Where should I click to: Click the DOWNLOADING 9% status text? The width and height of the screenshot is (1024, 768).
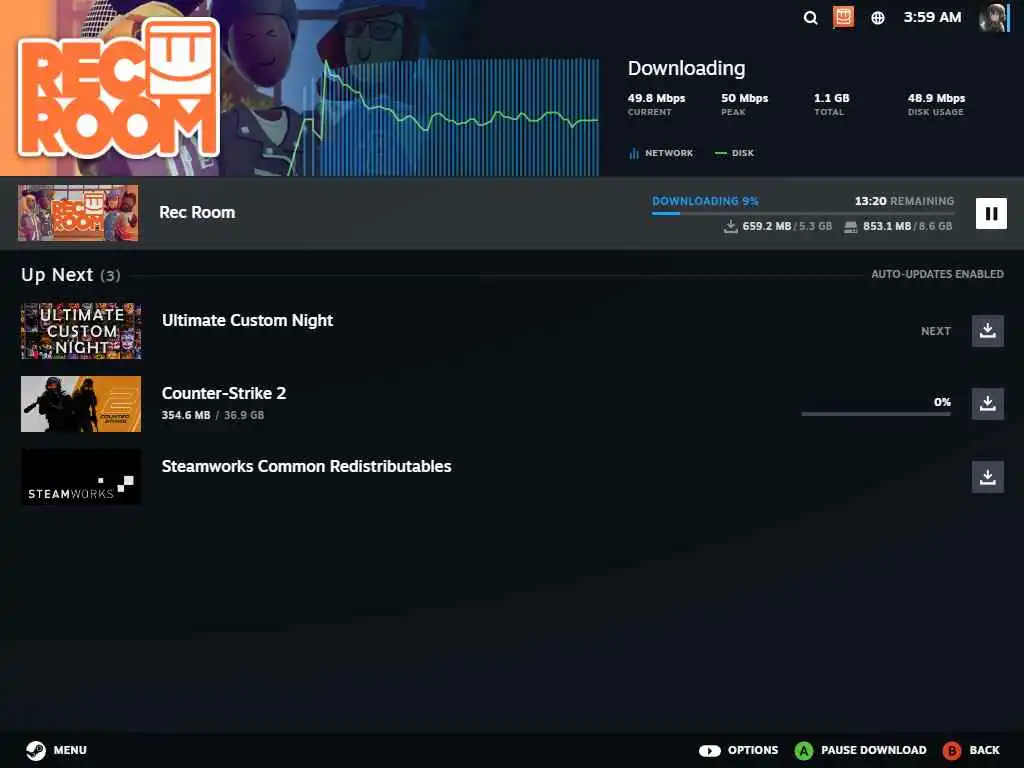(705, 201)
